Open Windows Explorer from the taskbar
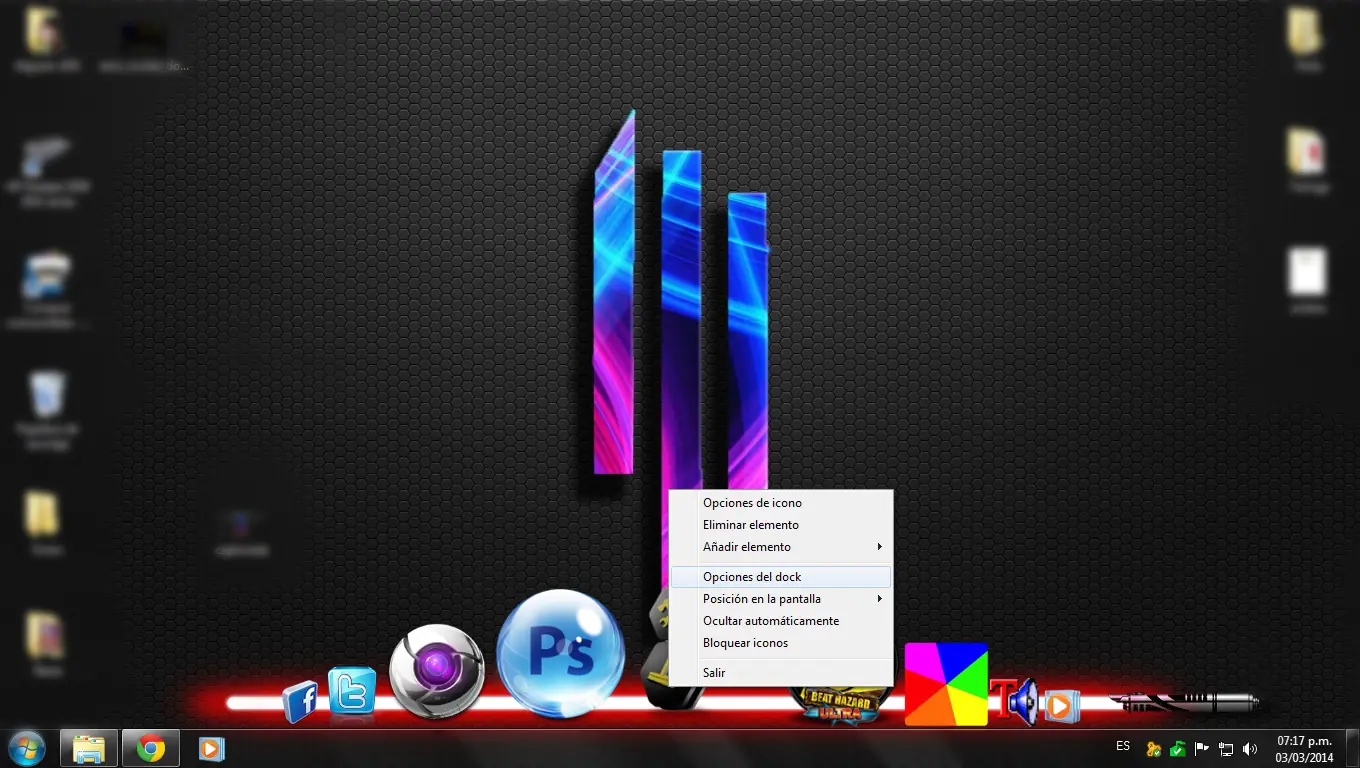Screen dimensions: 1360x768 coord(89,749)
